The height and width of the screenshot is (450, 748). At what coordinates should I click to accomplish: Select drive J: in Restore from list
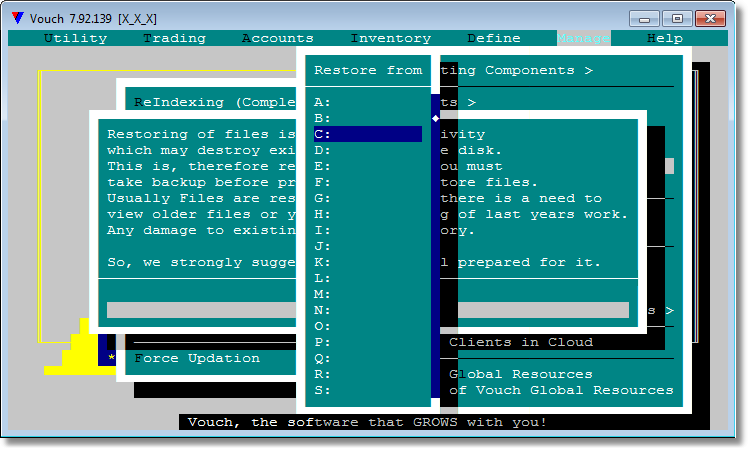(x=368, y=246)
